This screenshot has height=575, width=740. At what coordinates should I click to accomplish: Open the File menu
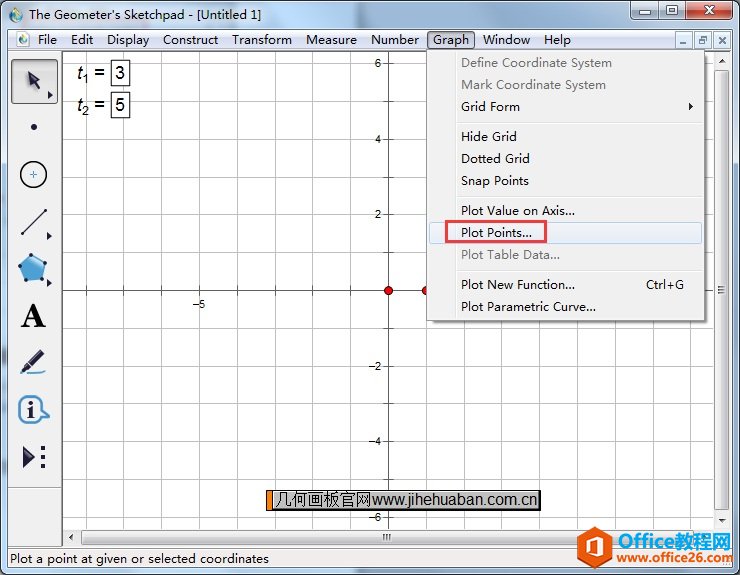click(x=47, y=40)
